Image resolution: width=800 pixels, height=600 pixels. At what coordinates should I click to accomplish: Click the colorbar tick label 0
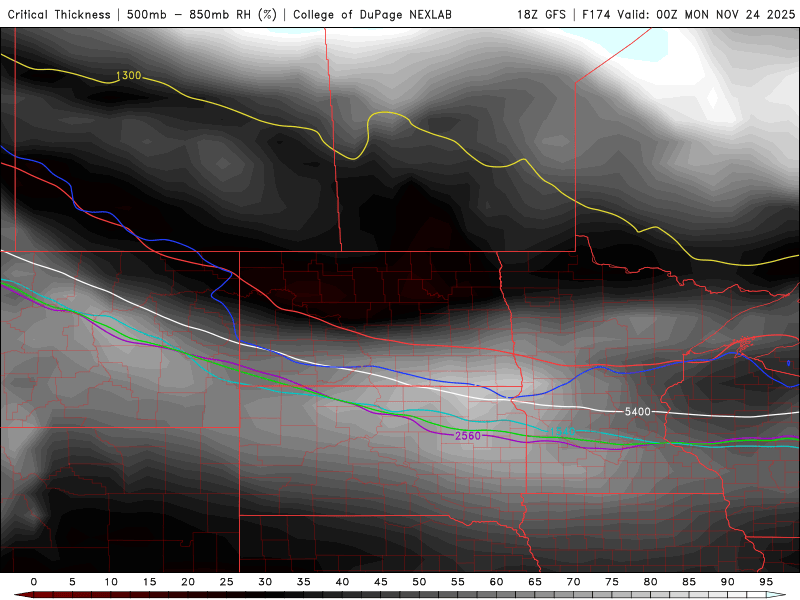(x=34, y=582)
